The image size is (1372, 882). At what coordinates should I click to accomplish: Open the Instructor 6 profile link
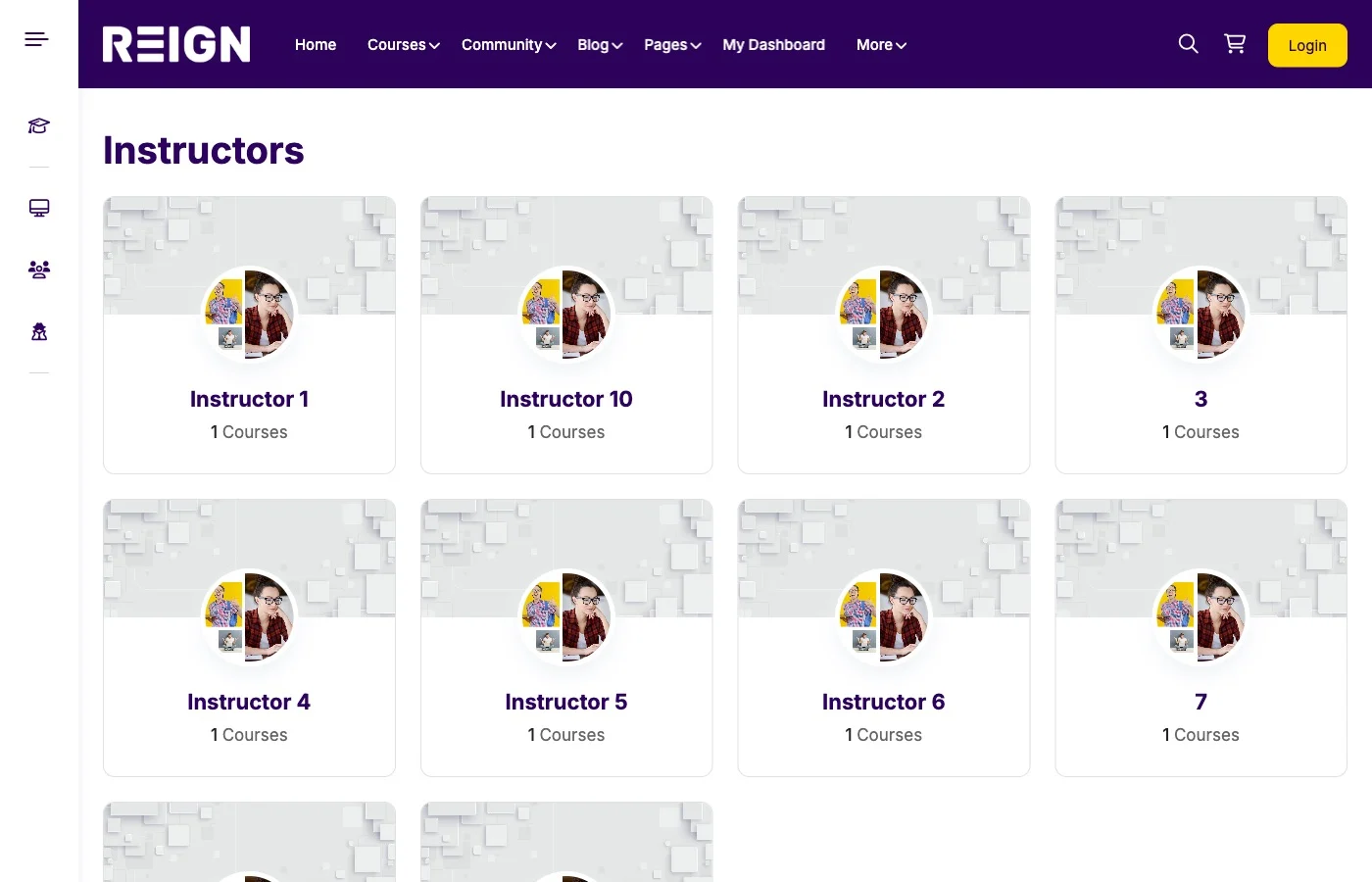click(x=883, y=702)
